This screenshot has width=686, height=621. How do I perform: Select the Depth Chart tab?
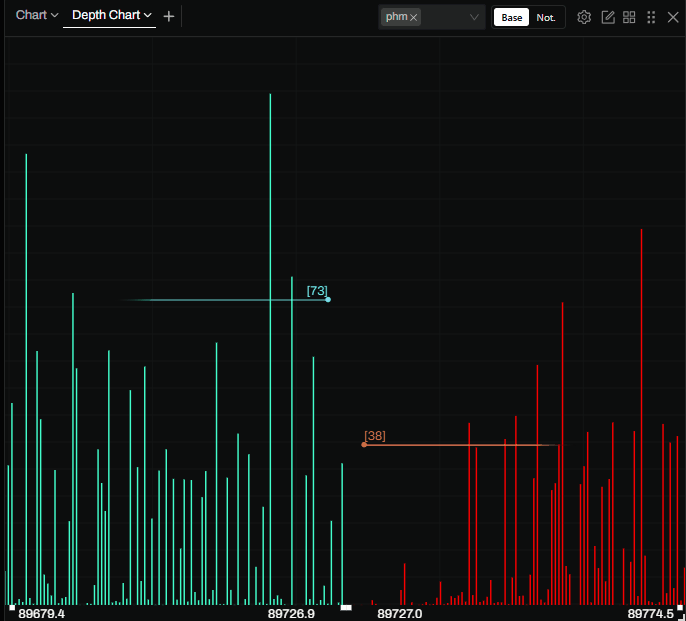tap(111, 15)
